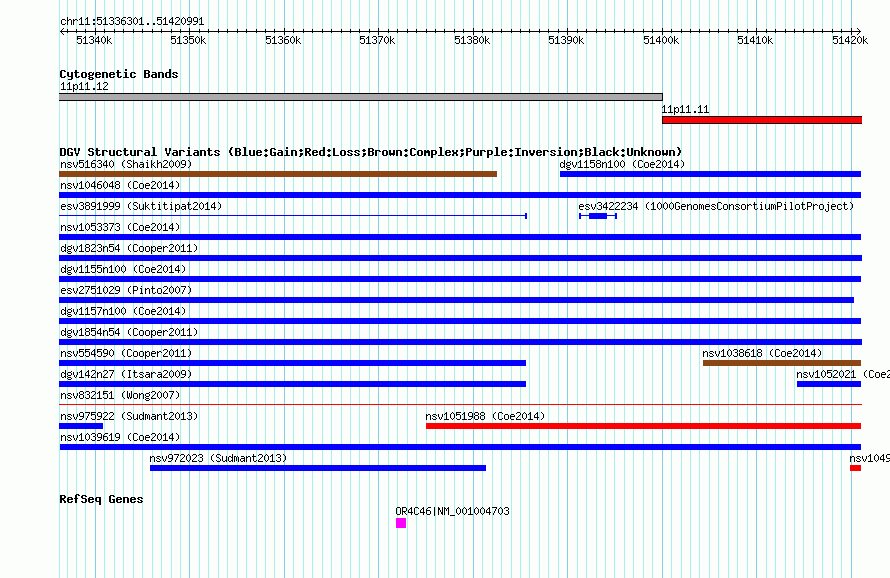This screenshot has width=890, height=578.
Task: Click nsv1053373 (Coe2014) label
Action: point(120,227)
